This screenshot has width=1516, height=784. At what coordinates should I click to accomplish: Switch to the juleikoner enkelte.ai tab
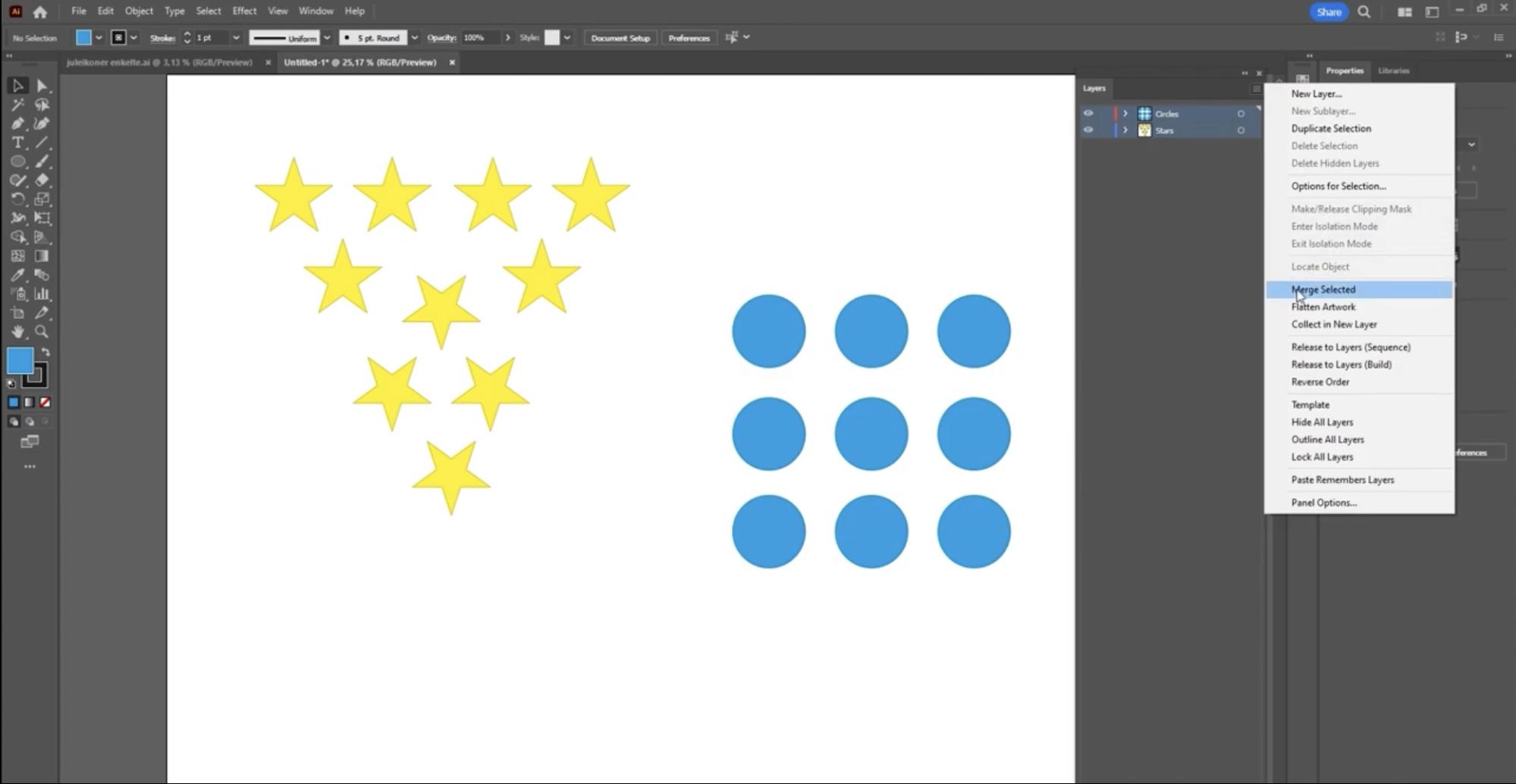159,62
